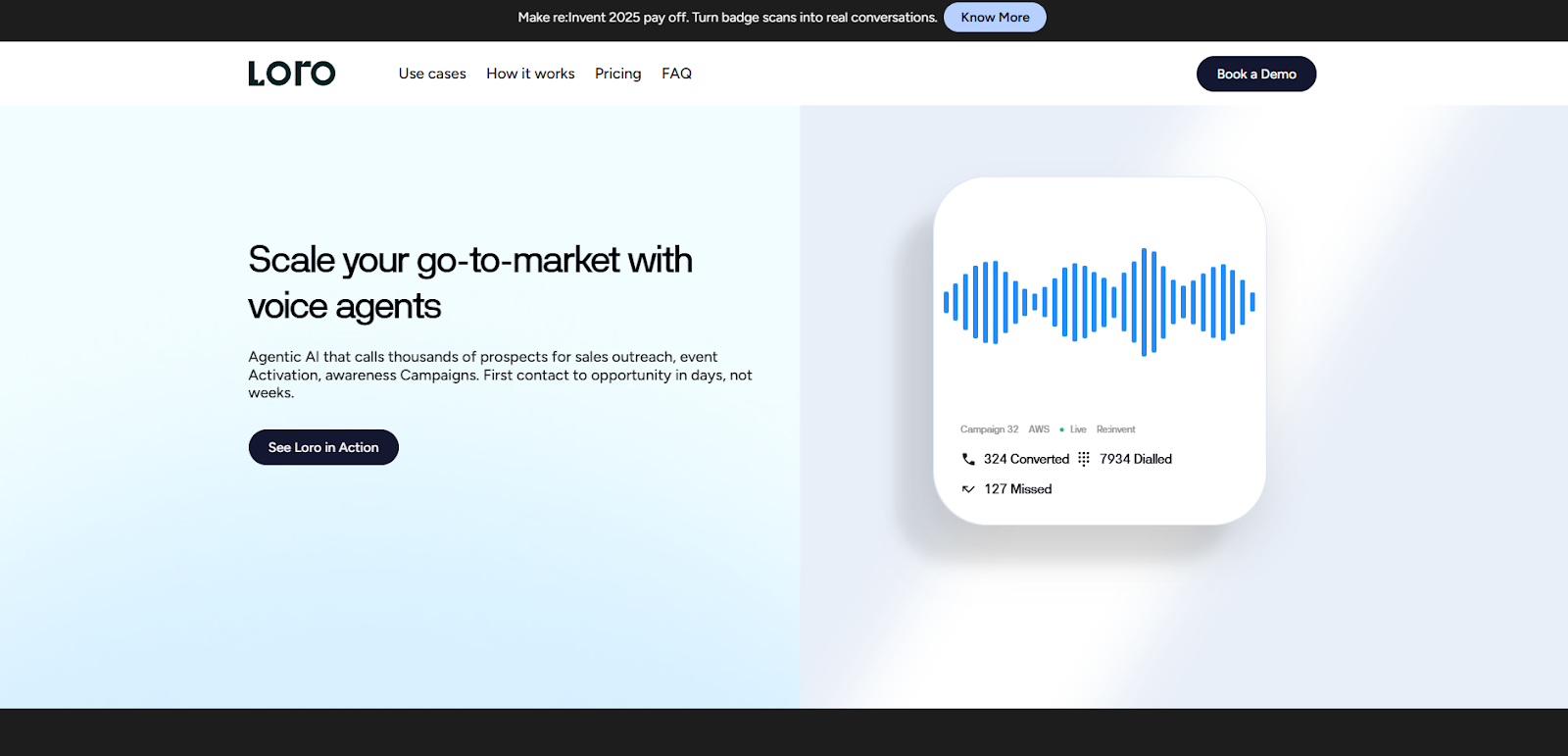Click the "Agentic AI that calls thousands" paragraph
This screenshot has height=756, width=1568.
click(500, 375)
